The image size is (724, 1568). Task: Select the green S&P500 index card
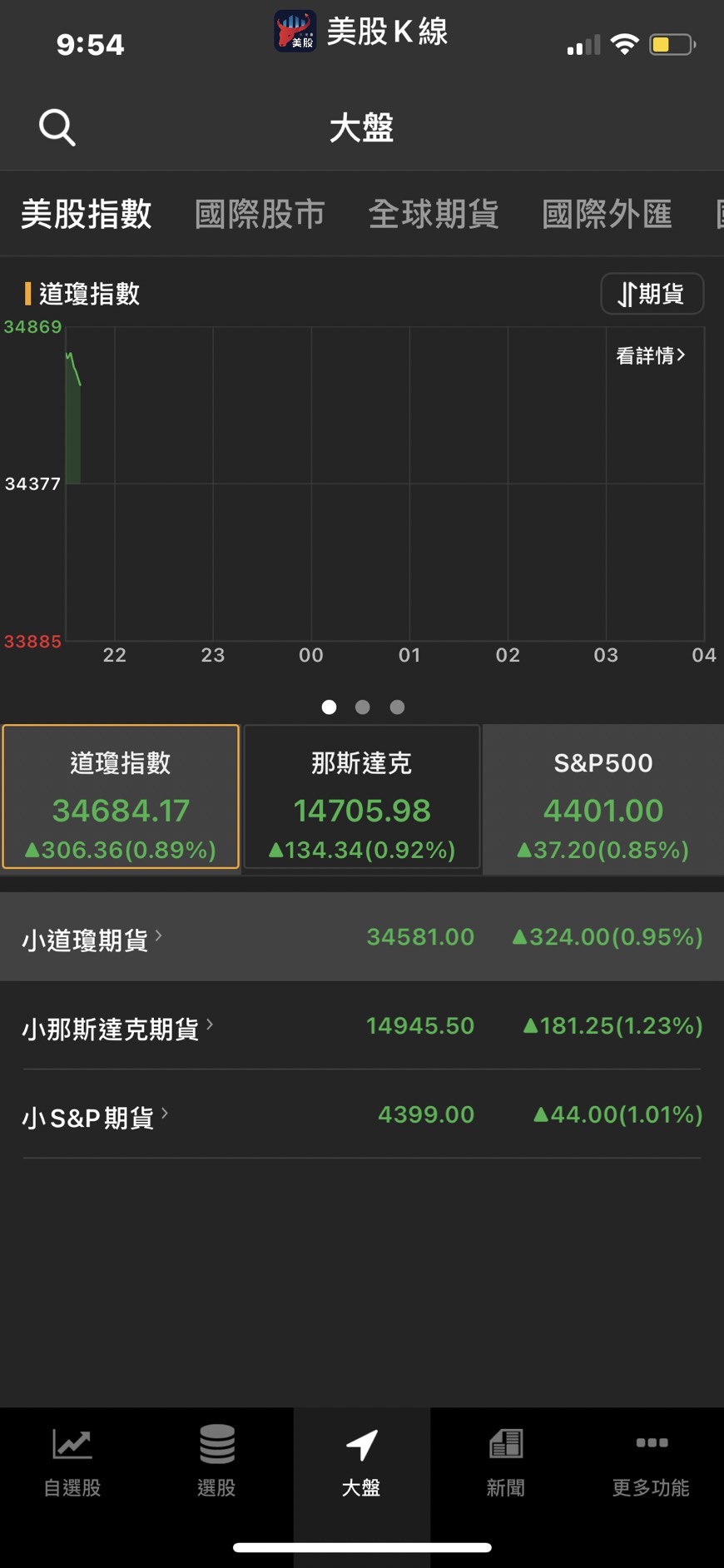(603, 797)
